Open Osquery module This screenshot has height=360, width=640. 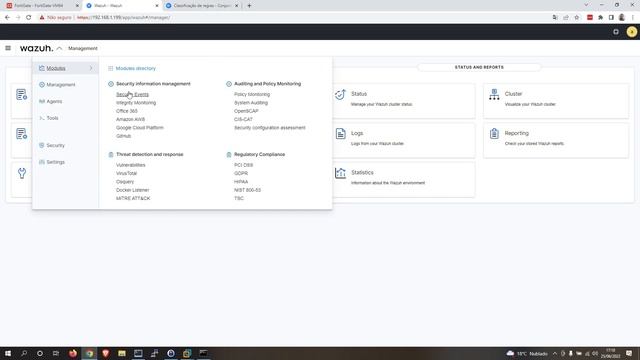click(125, 182)
